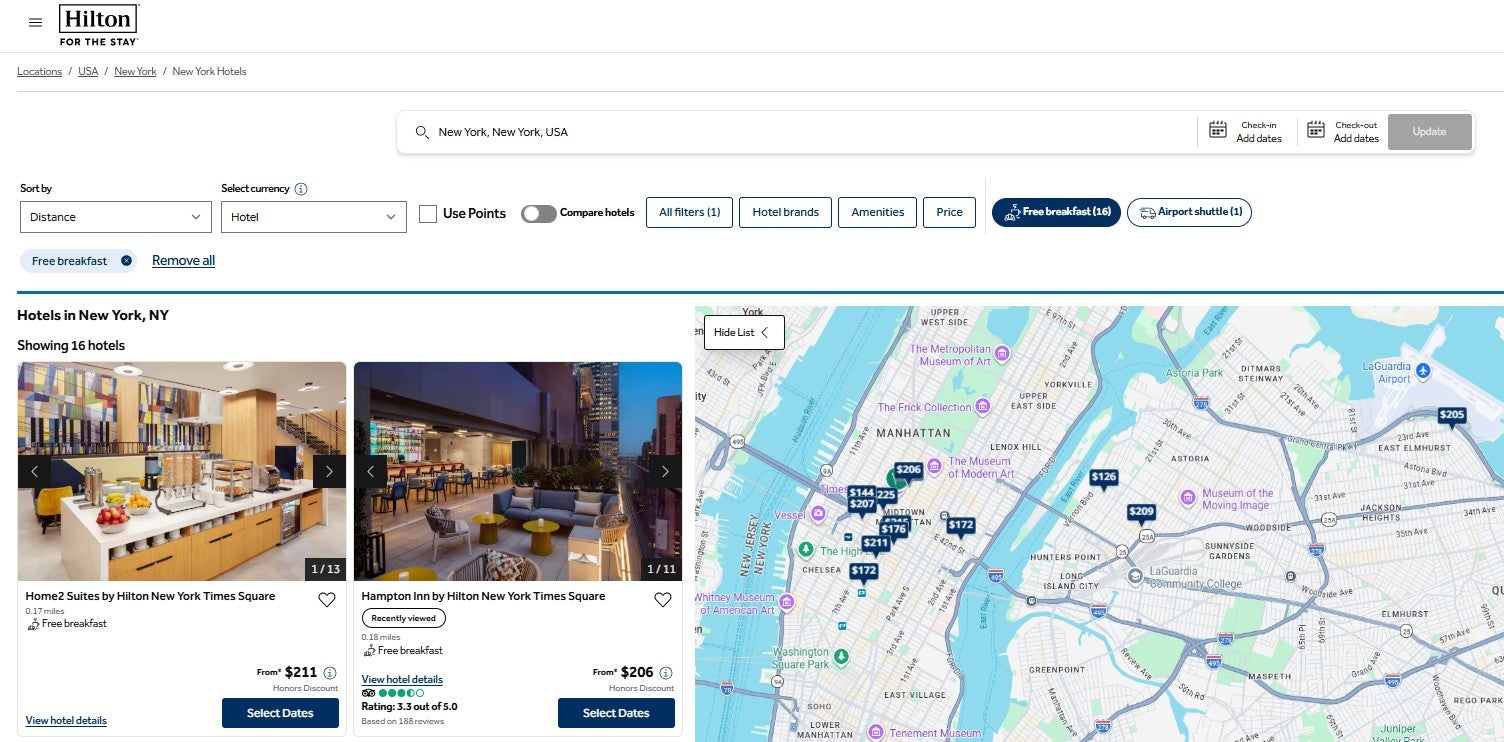Image resolution: width=1504 pixels, height=742 pixels.
Task: Click the Whitney Museum of American Art pin
Action: pos(786,602)
